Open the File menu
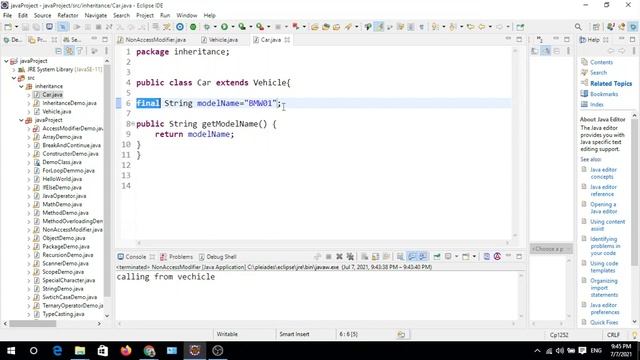Viewport: 640px width, 360px height. point(7,16)
